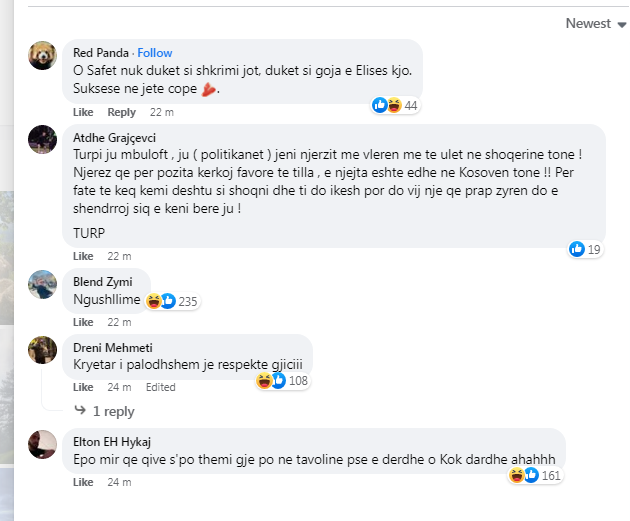Like Dreni Mehmeti's comment
Viewport: 630px width, 521px height.
tap(83, 387)
